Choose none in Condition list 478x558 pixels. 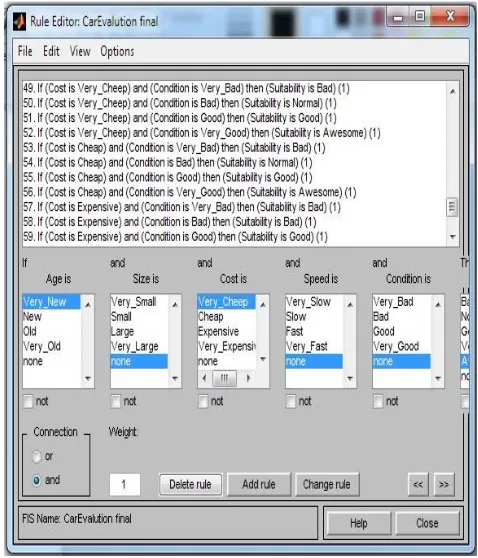pyautogui.click(x=401, y=362)
